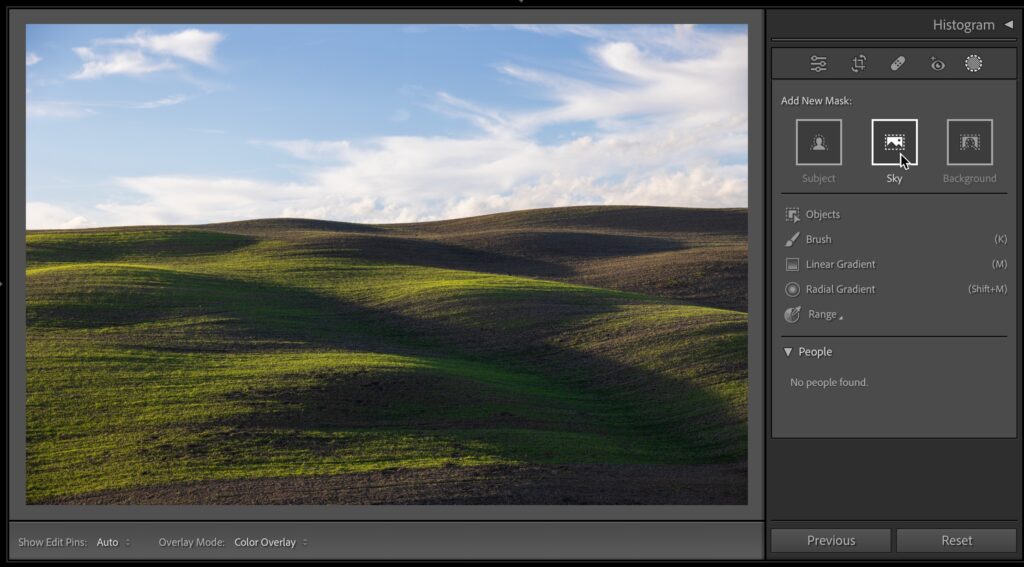This screenshot has height=567, width=1024.
Task: Collapse the Histogram panel
Action: pos(1008,25)
